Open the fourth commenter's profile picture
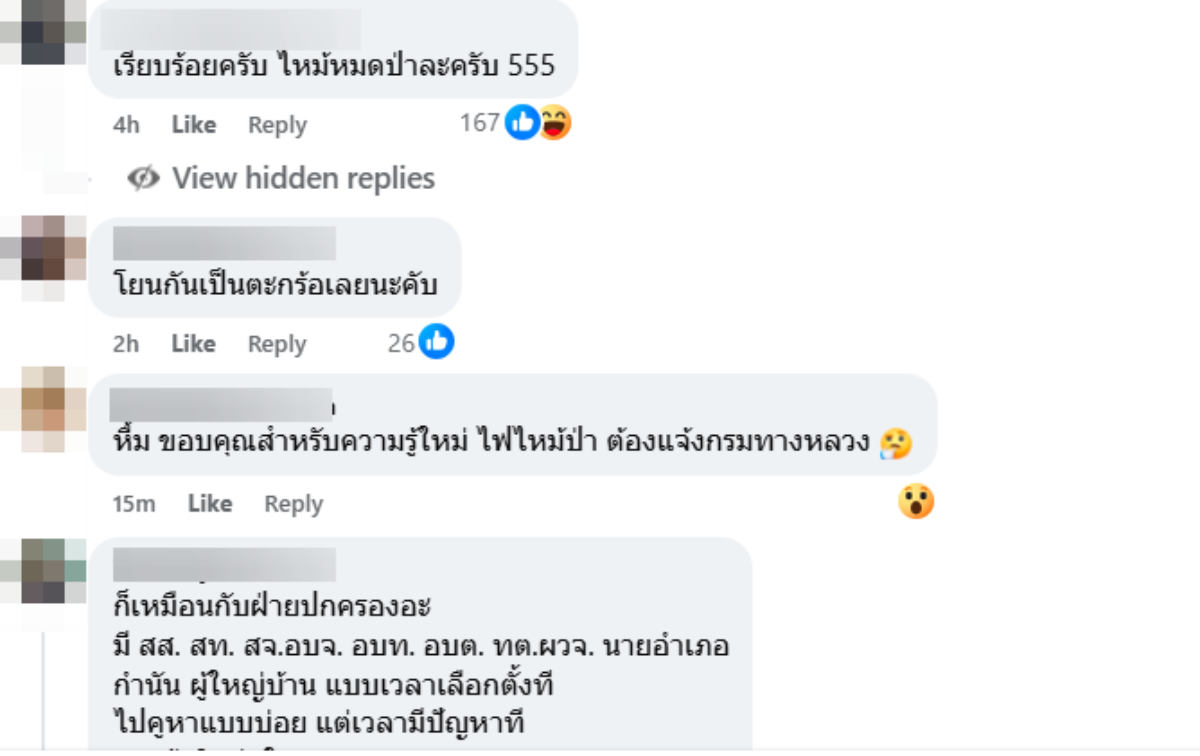The height and width of the screenshot is (756, 1200). tap(44, 570)
